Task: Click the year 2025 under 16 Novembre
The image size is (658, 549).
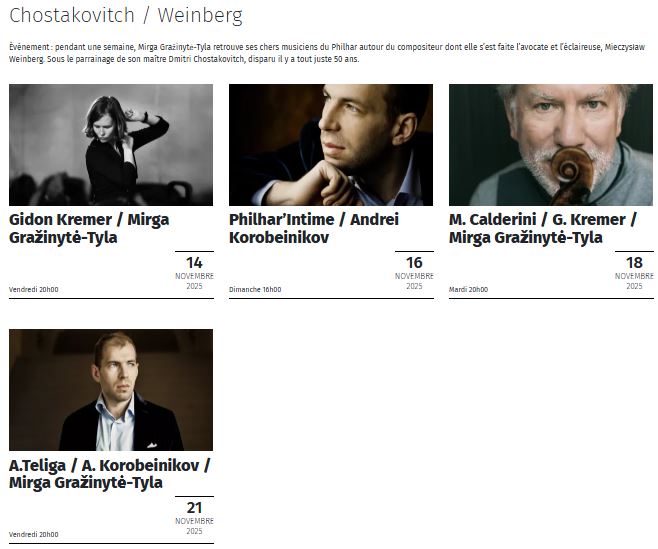Action: click(x=414, y=286)
